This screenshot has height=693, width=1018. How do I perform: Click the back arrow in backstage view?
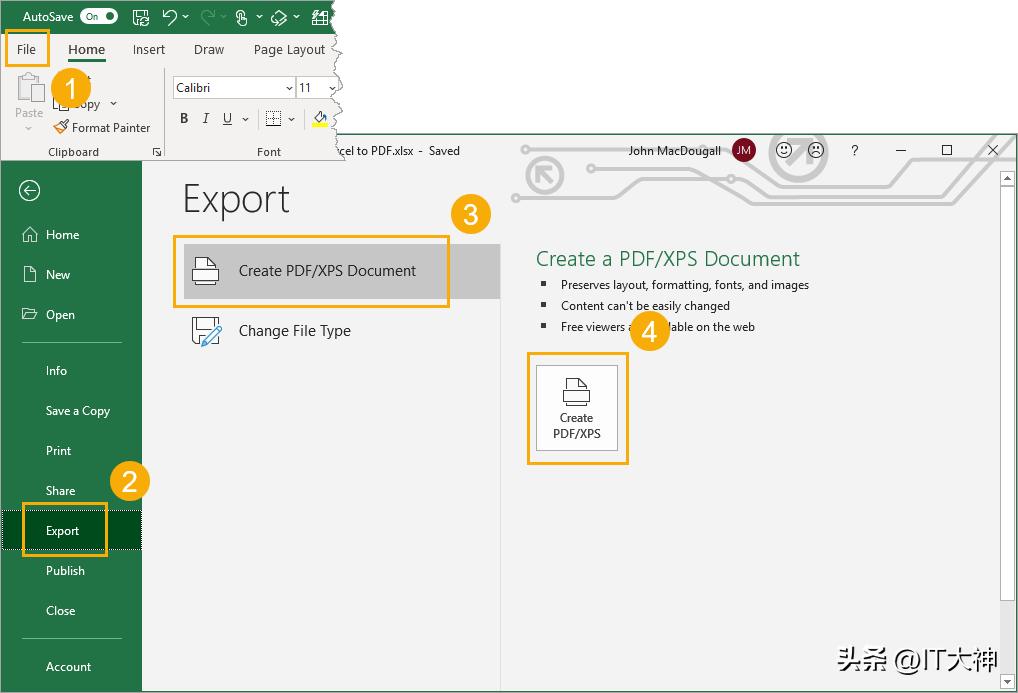tap(30, 191)
